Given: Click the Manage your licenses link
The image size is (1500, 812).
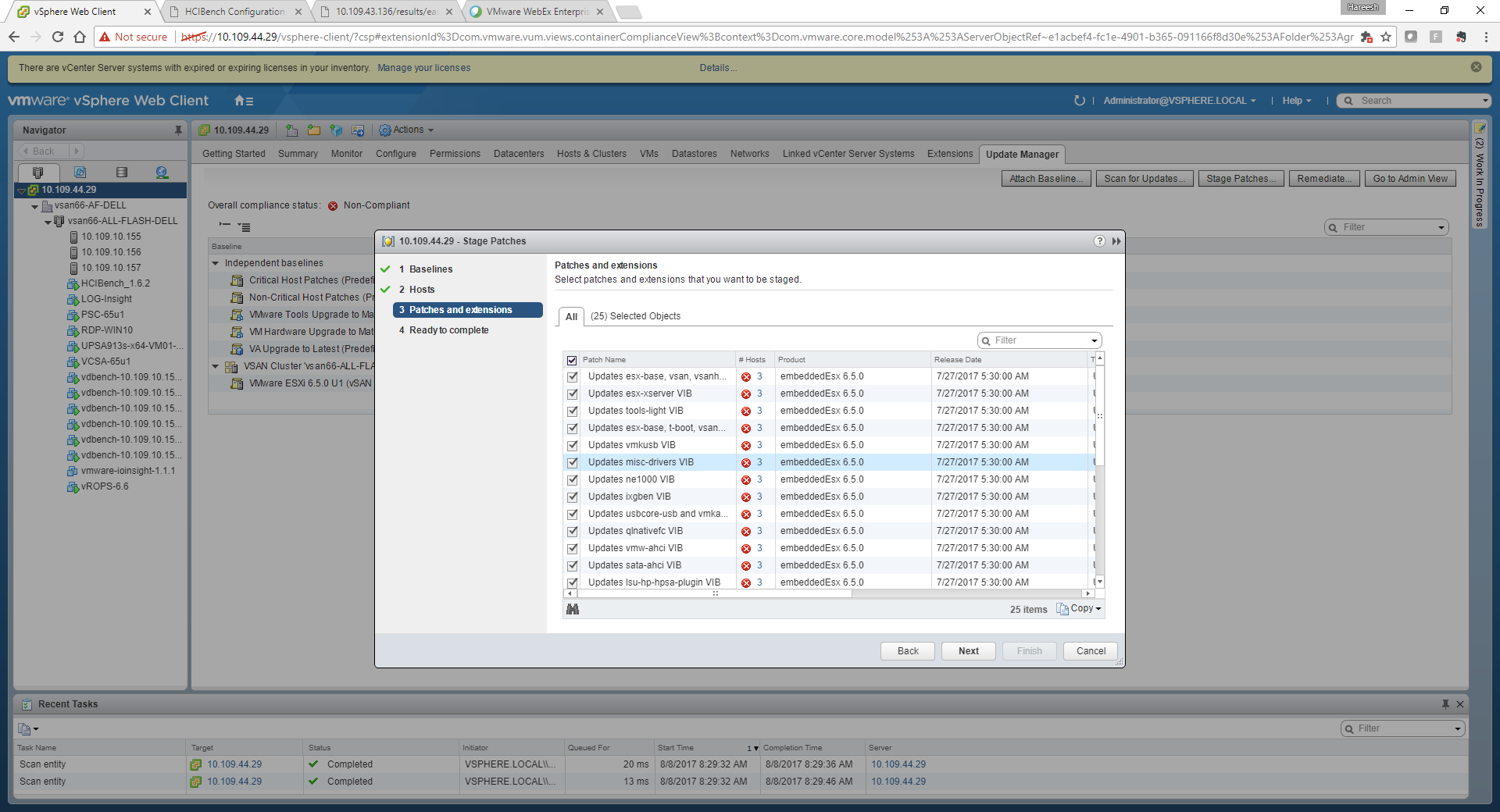Looking at the screenshot, I should pyautogui.click(x=423, y=68).
